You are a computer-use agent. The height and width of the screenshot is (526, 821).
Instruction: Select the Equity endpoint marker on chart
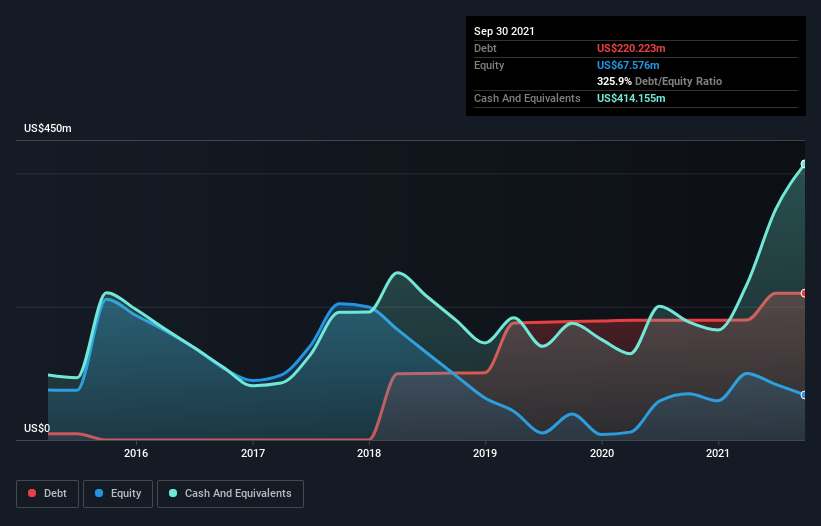tap(804, 395)
